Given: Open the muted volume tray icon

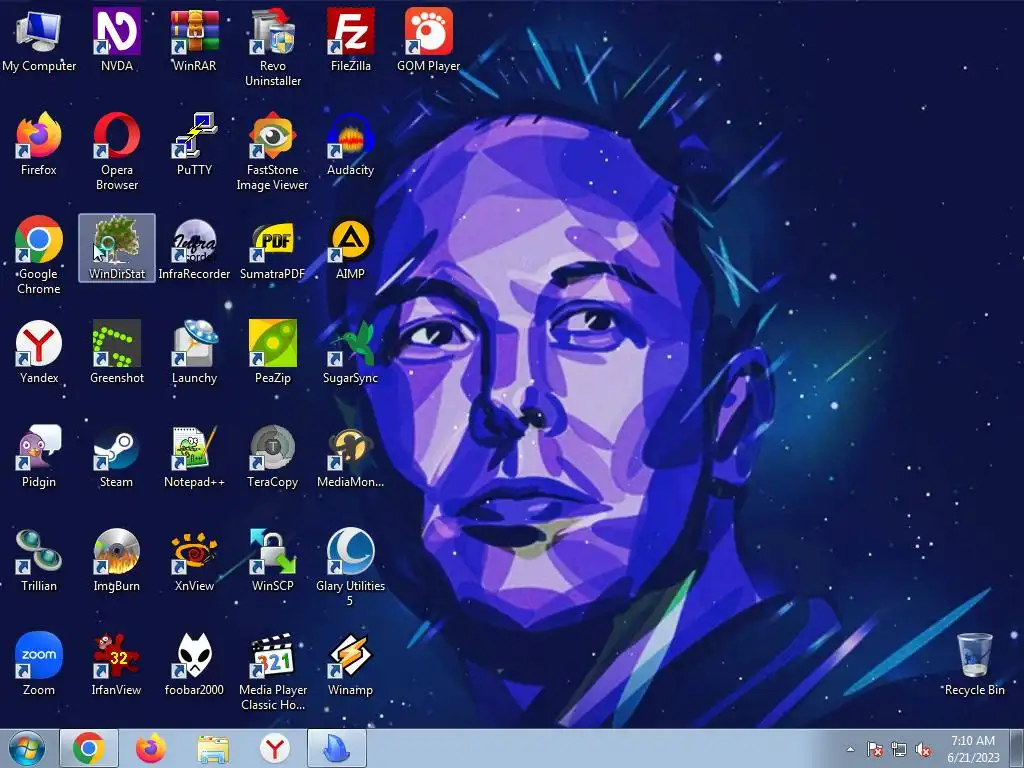Looking at the screenshot, I should click(923, 750).
